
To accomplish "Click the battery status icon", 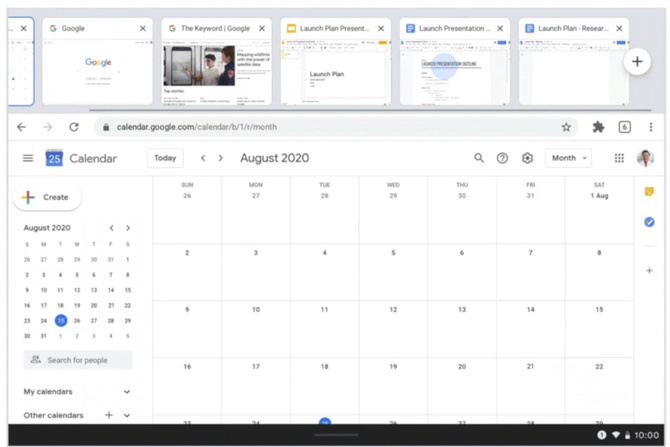I will click(x=627, y=435).
